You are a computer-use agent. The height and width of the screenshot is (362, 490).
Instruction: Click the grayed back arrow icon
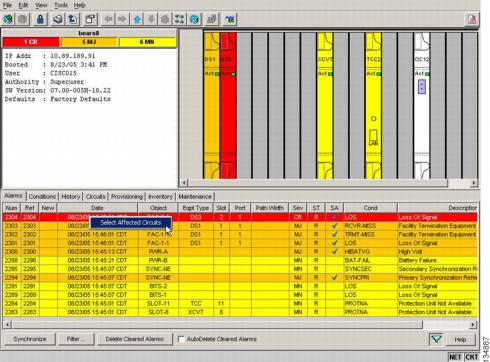(x=108, y=19)
